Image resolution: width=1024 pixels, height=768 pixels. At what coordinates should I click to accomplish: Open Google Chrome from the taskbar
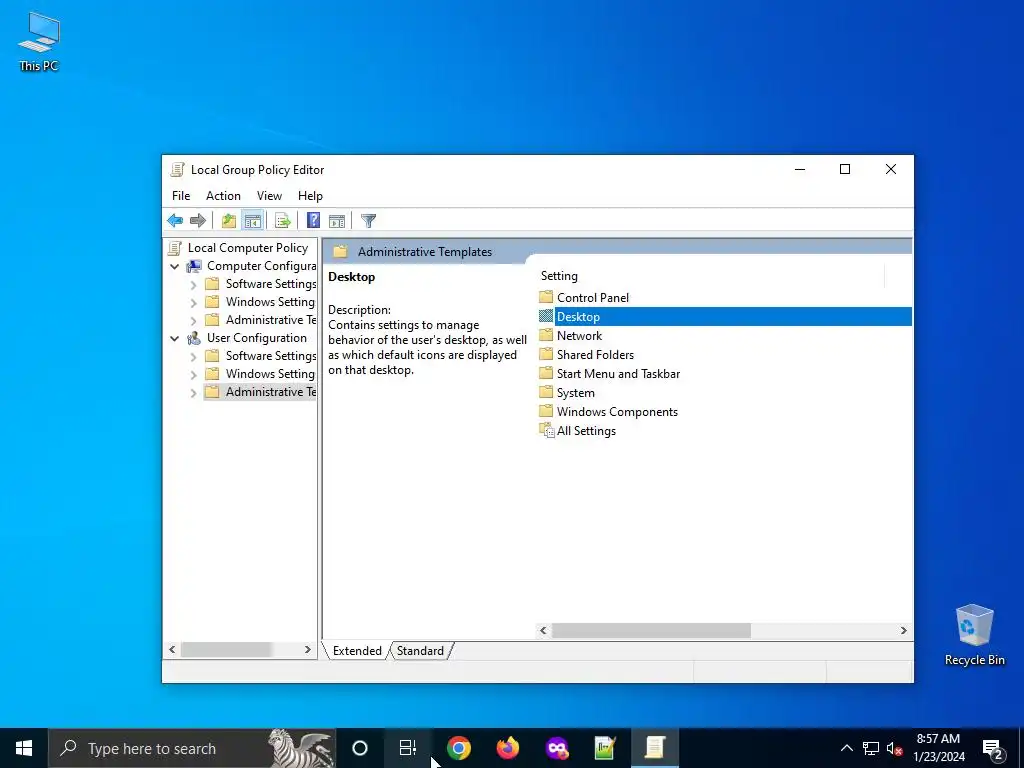[x=458, y=748]
